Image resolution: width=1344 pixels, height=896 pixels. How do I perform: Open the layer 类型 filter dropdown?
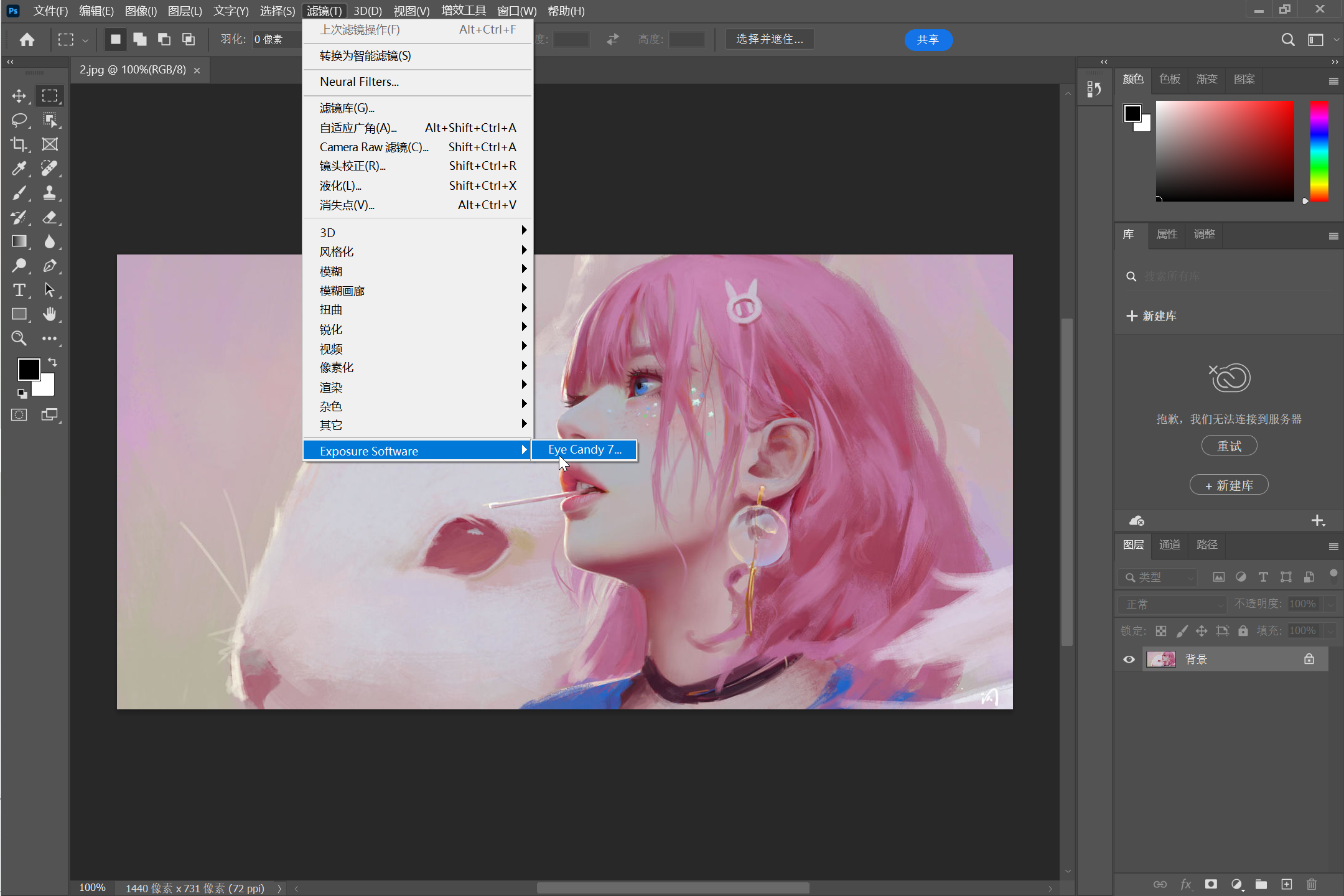(x=1159, y=577)
